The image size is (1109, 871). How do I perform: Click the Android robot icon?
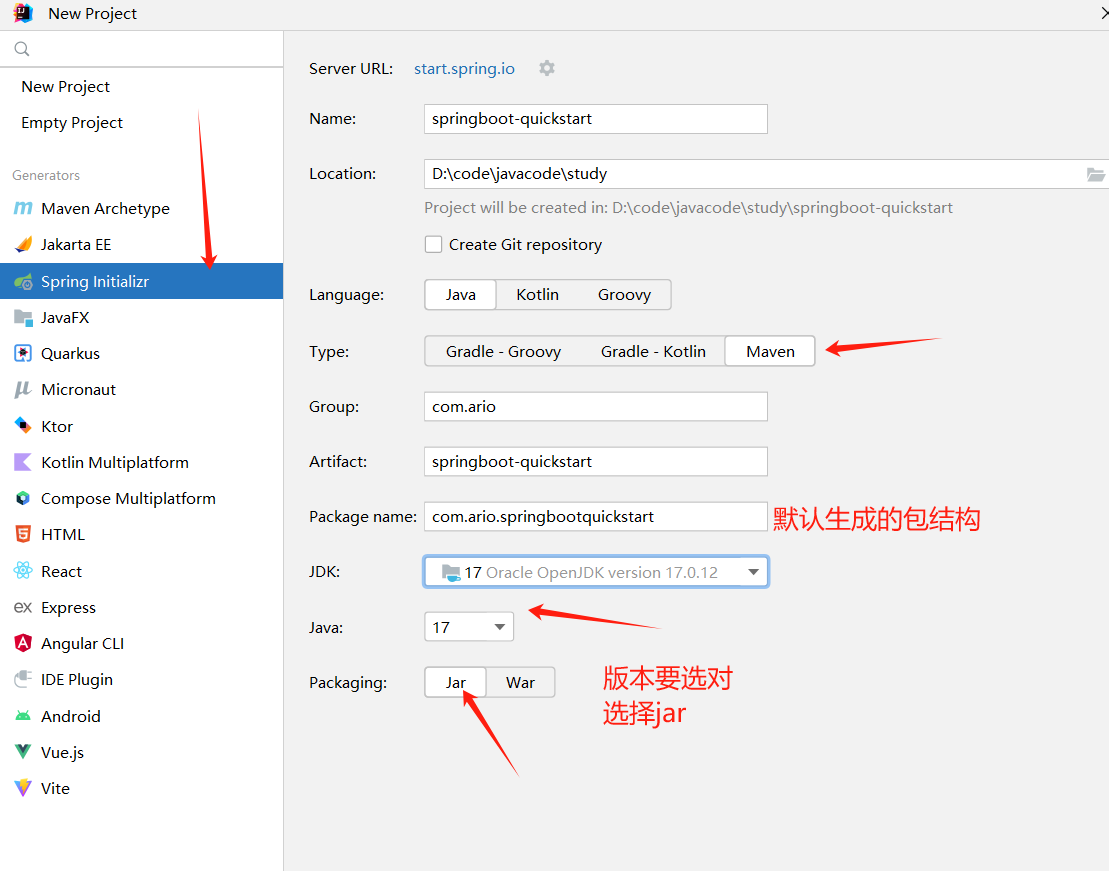tap(23, 716)
